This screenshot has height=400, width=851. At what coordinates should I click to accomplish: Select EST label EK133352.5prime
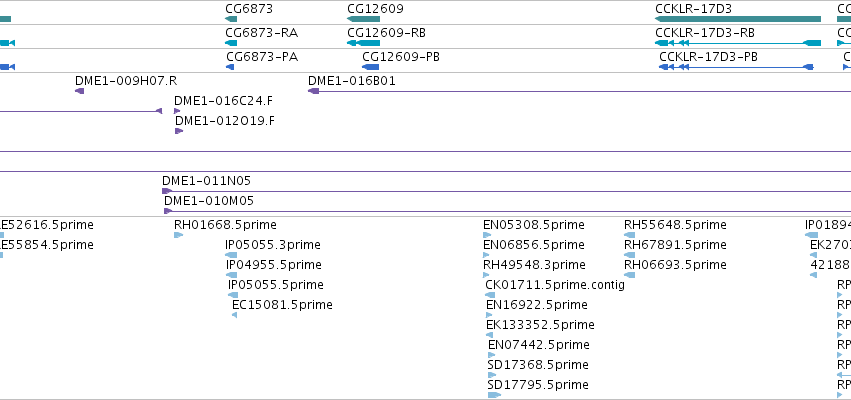click(x=540, y=325)
